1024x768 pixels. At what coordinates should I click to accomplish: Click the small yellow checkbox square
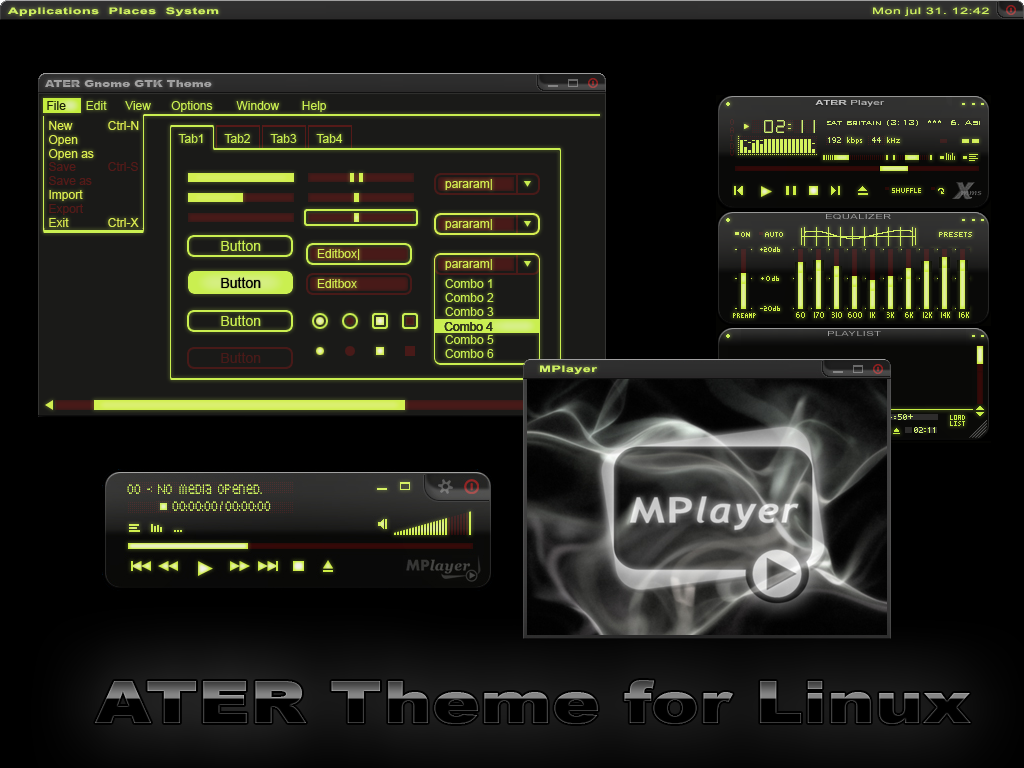pos(380,351)
